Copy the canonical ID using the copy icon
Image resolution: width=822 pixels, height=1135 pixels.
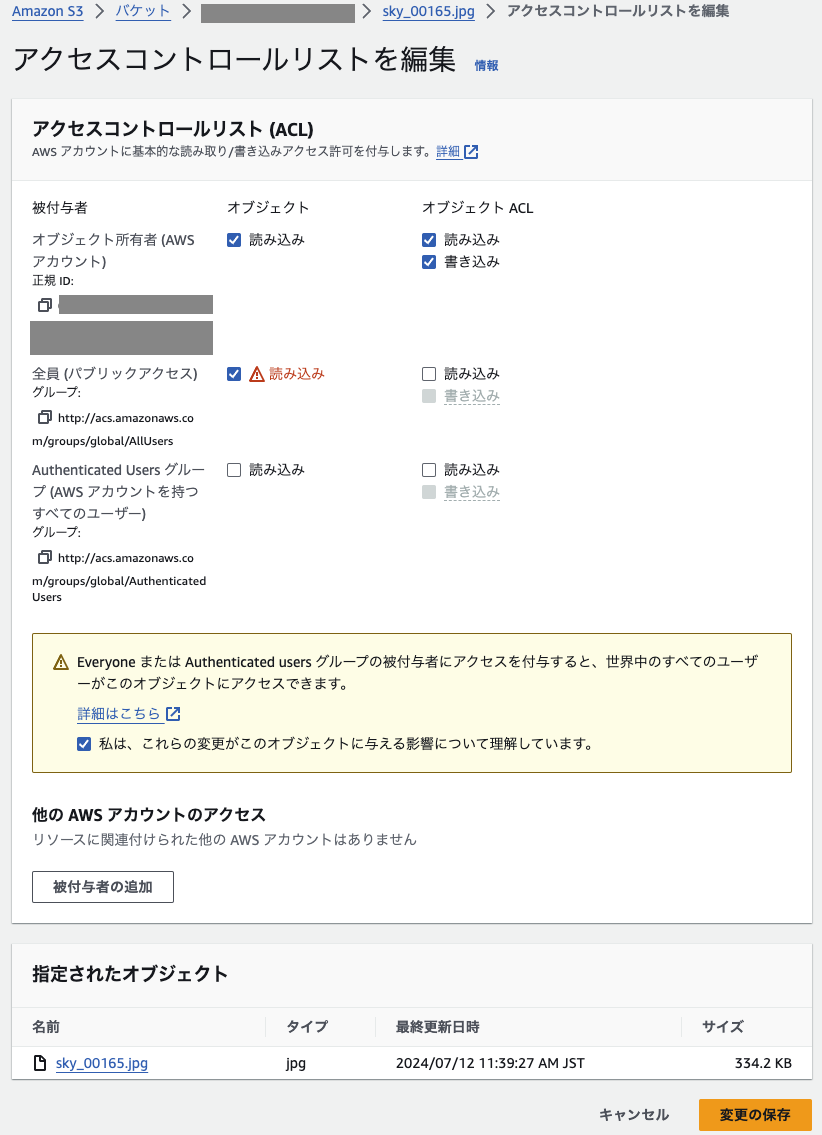click(44, 304)
